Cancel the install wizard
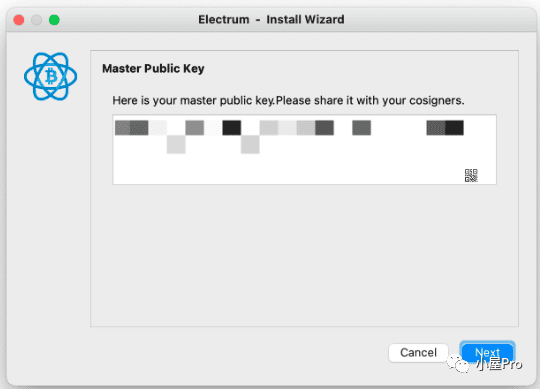The width and height of the screenshot is (540, 389). point(418,353)
